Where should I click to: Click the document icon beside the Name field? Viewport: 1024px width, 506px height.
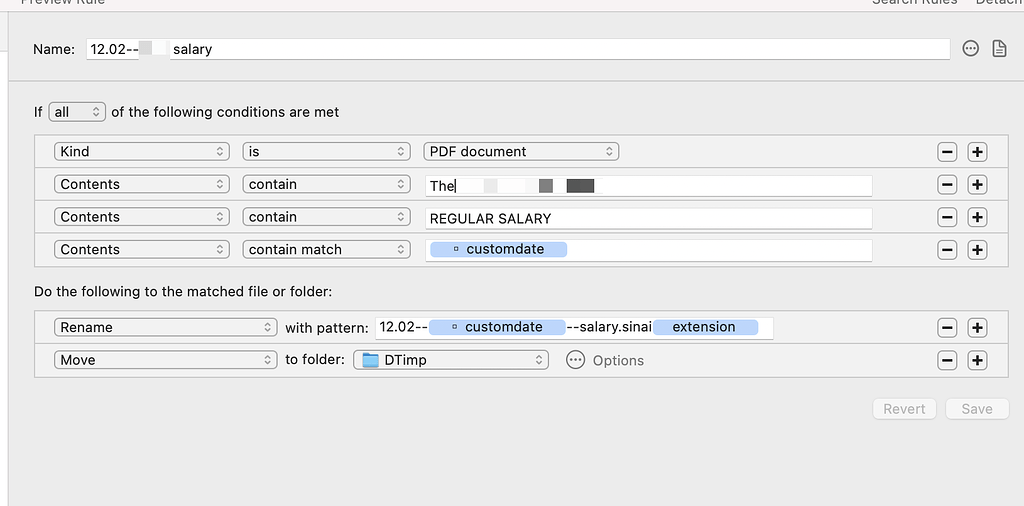[998, 49]
